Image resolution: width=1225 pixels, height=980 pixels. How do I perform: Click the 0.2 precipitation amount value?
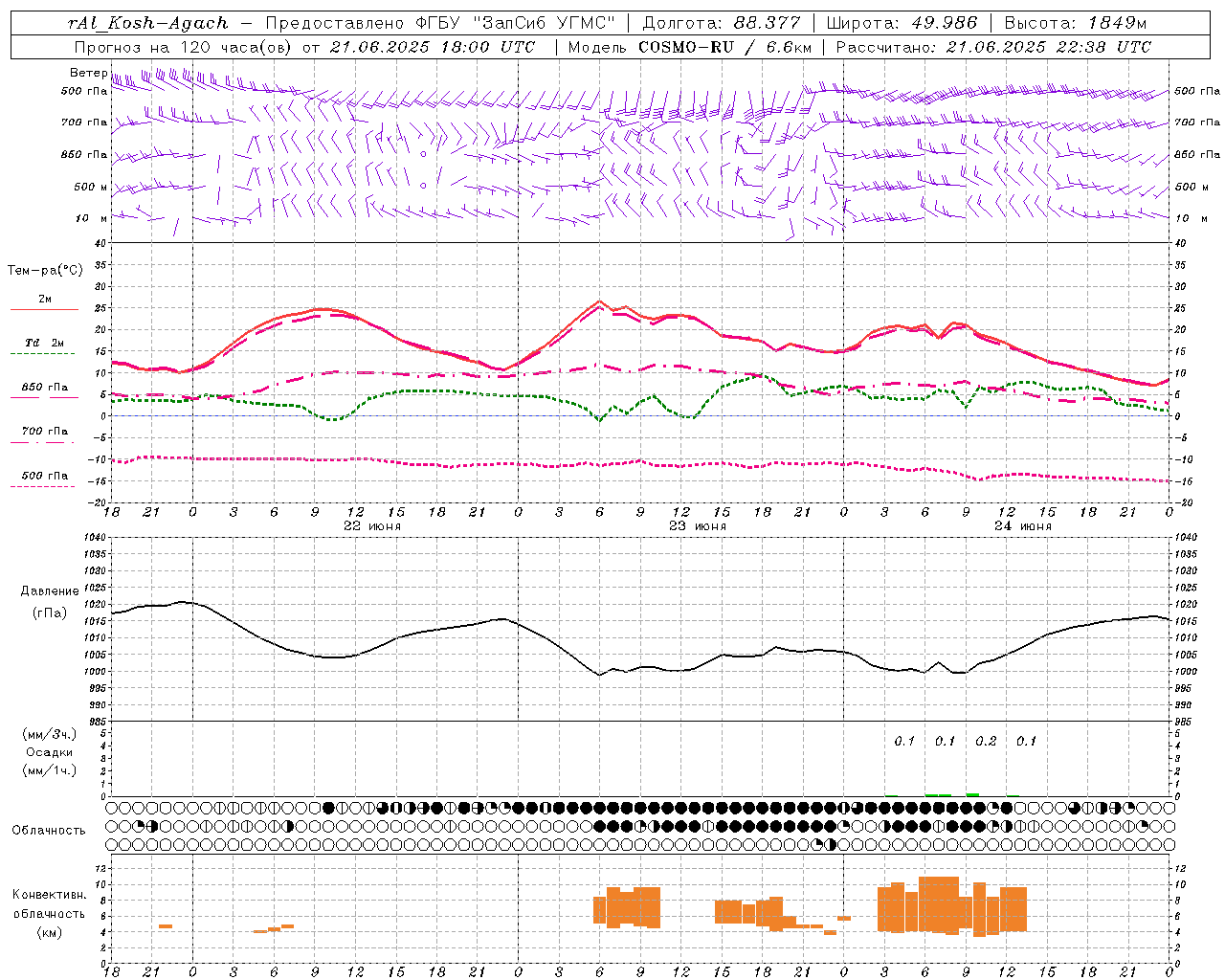(986, 742)
